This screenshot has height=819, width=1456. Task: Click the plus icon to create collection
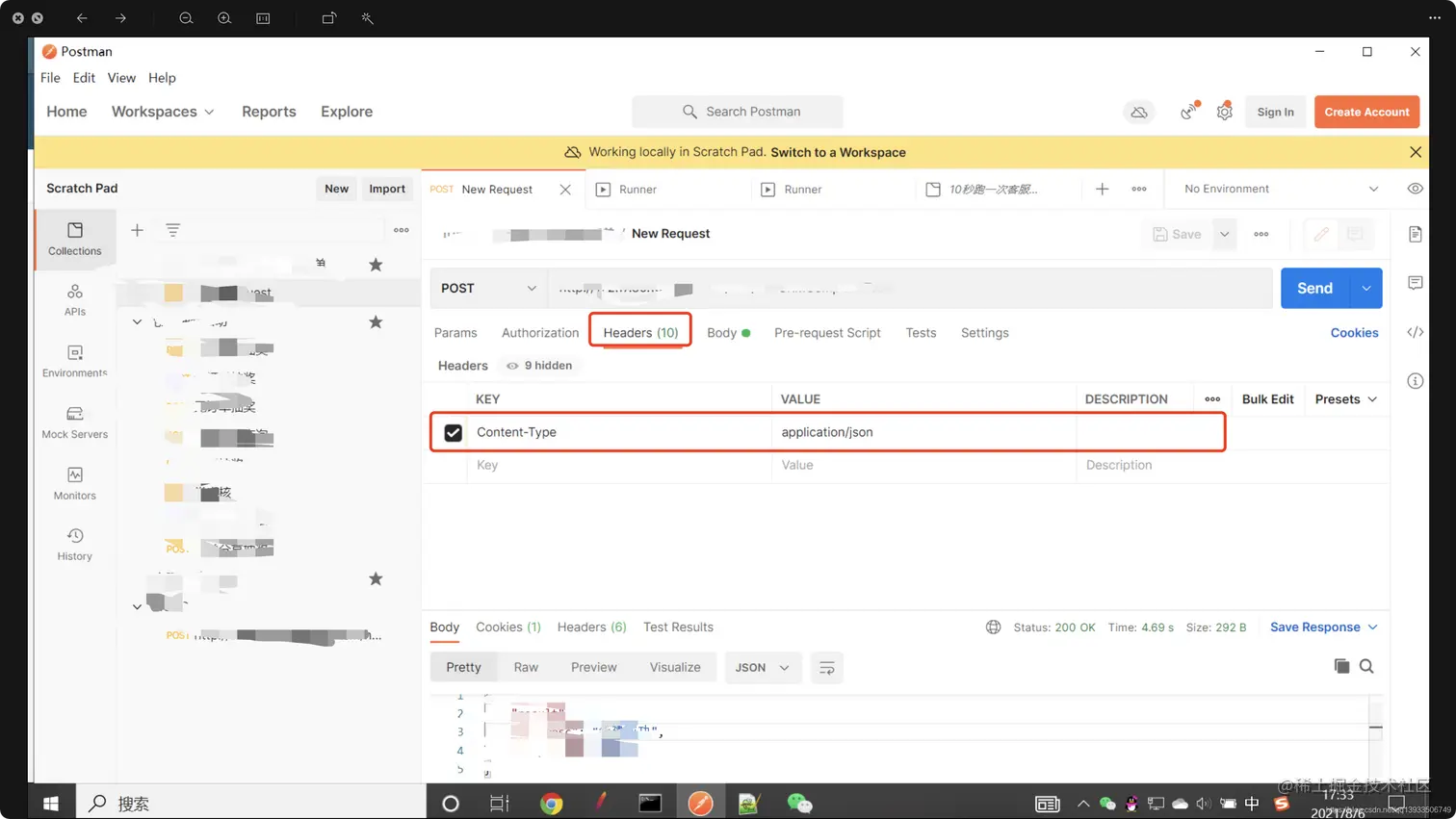coord(137,230)
